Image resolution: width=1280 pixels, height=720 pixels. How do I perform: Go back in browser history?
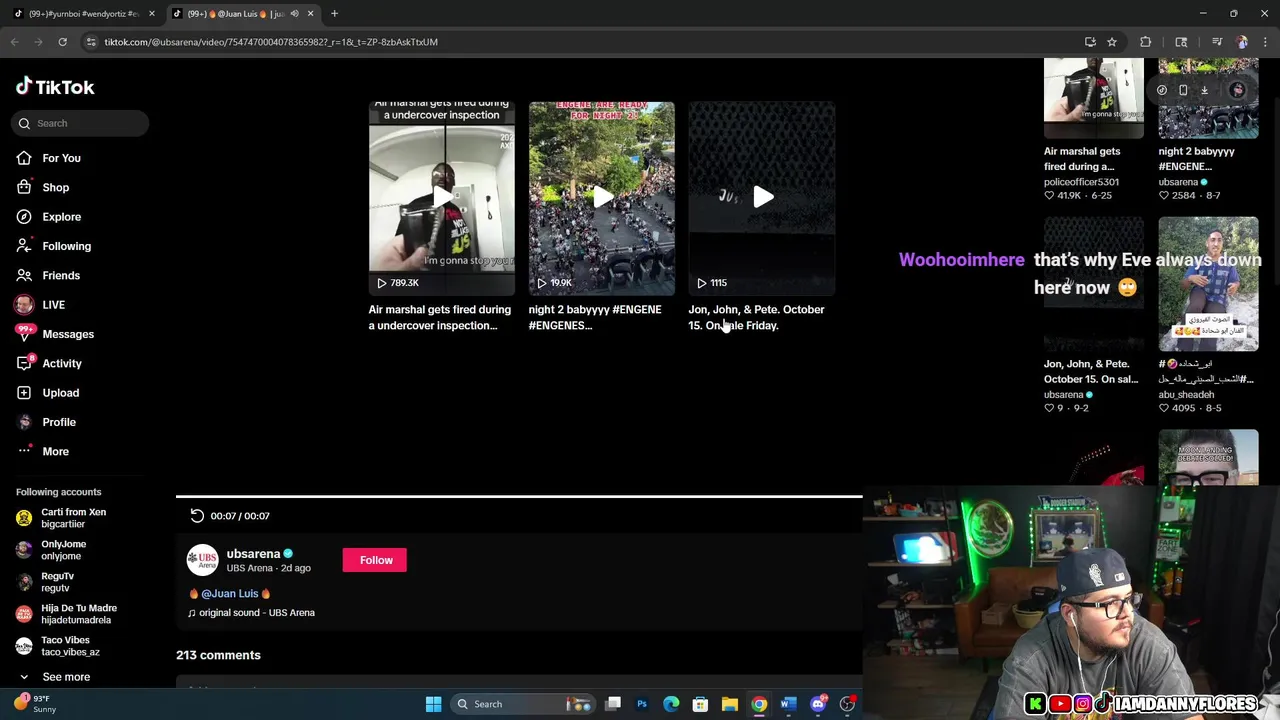pos(14,42)
